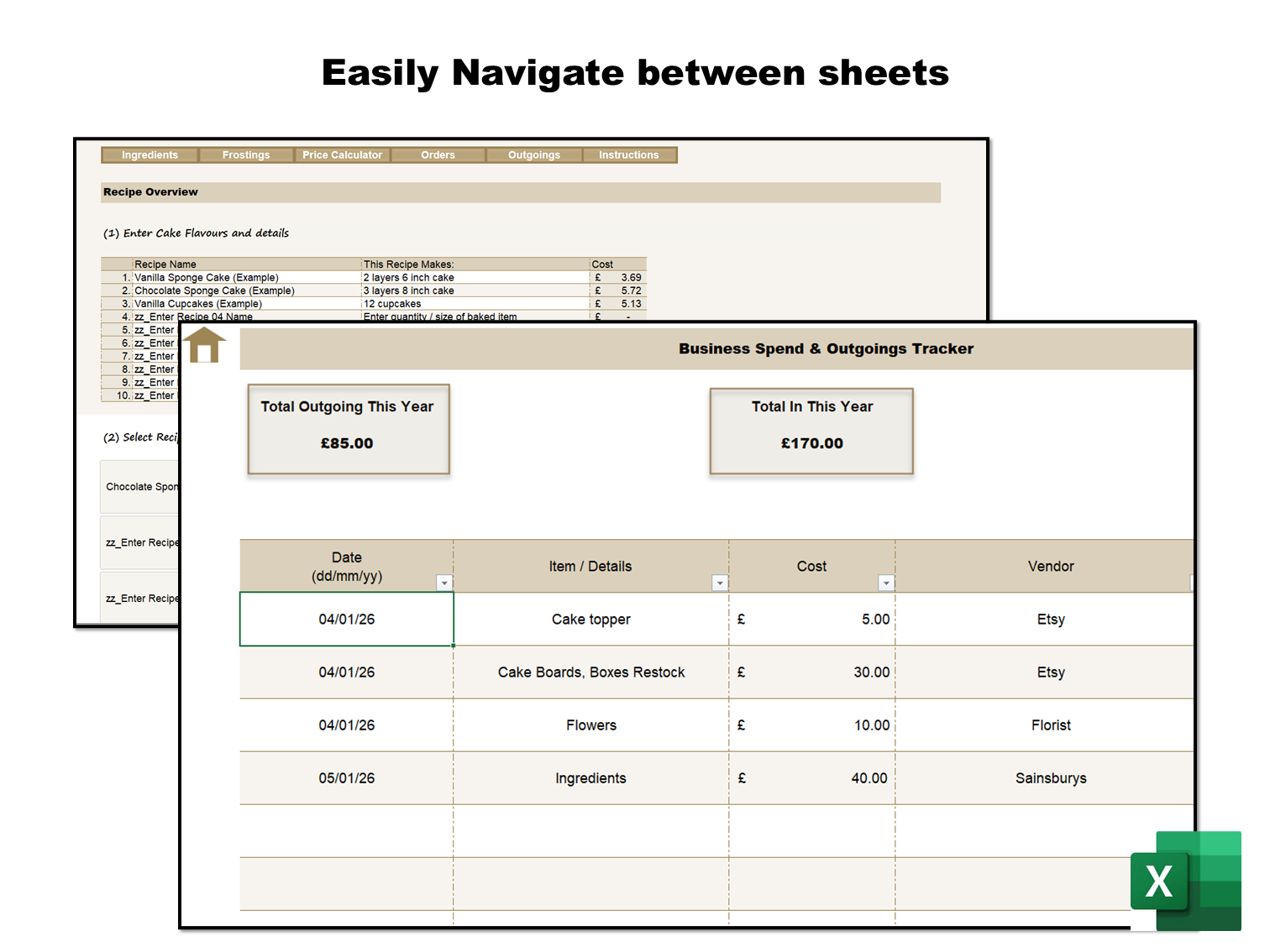The height and width of the screenshot is (952, 1270).
Task: Select the Flowers item cell
Action: [x=590, y=724]
